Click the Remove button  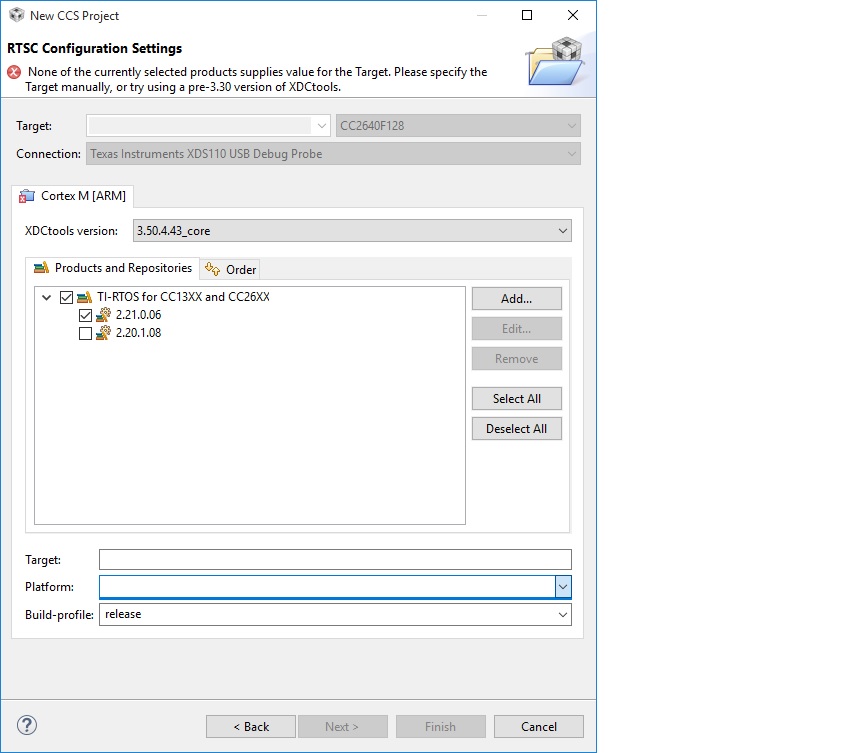(x=517, y=359)
